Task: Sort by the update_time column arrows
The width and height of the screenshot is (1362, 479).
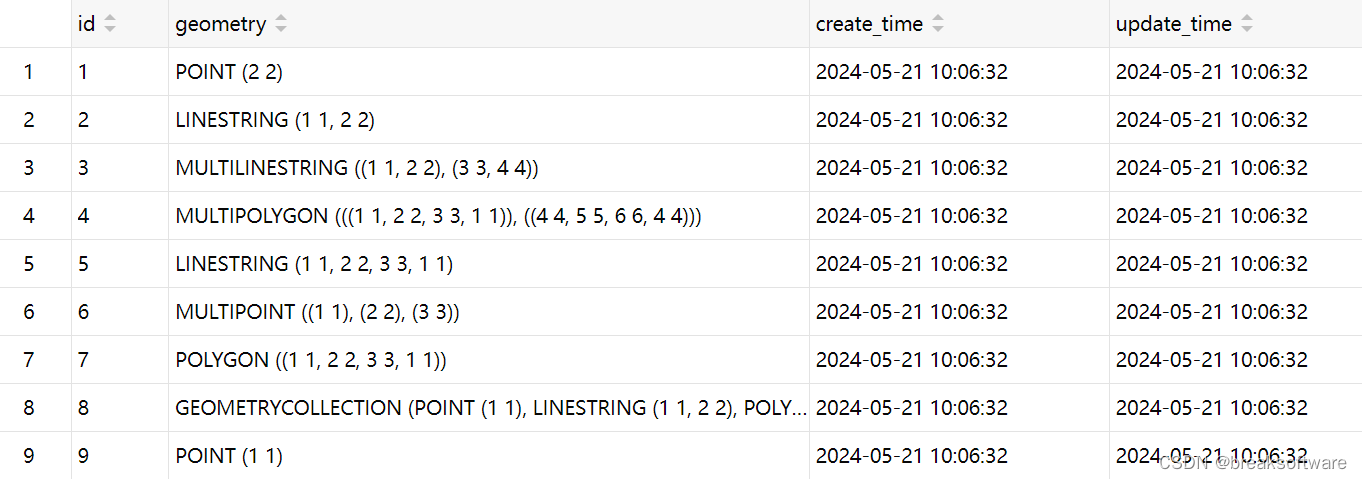Action: 1247,24
